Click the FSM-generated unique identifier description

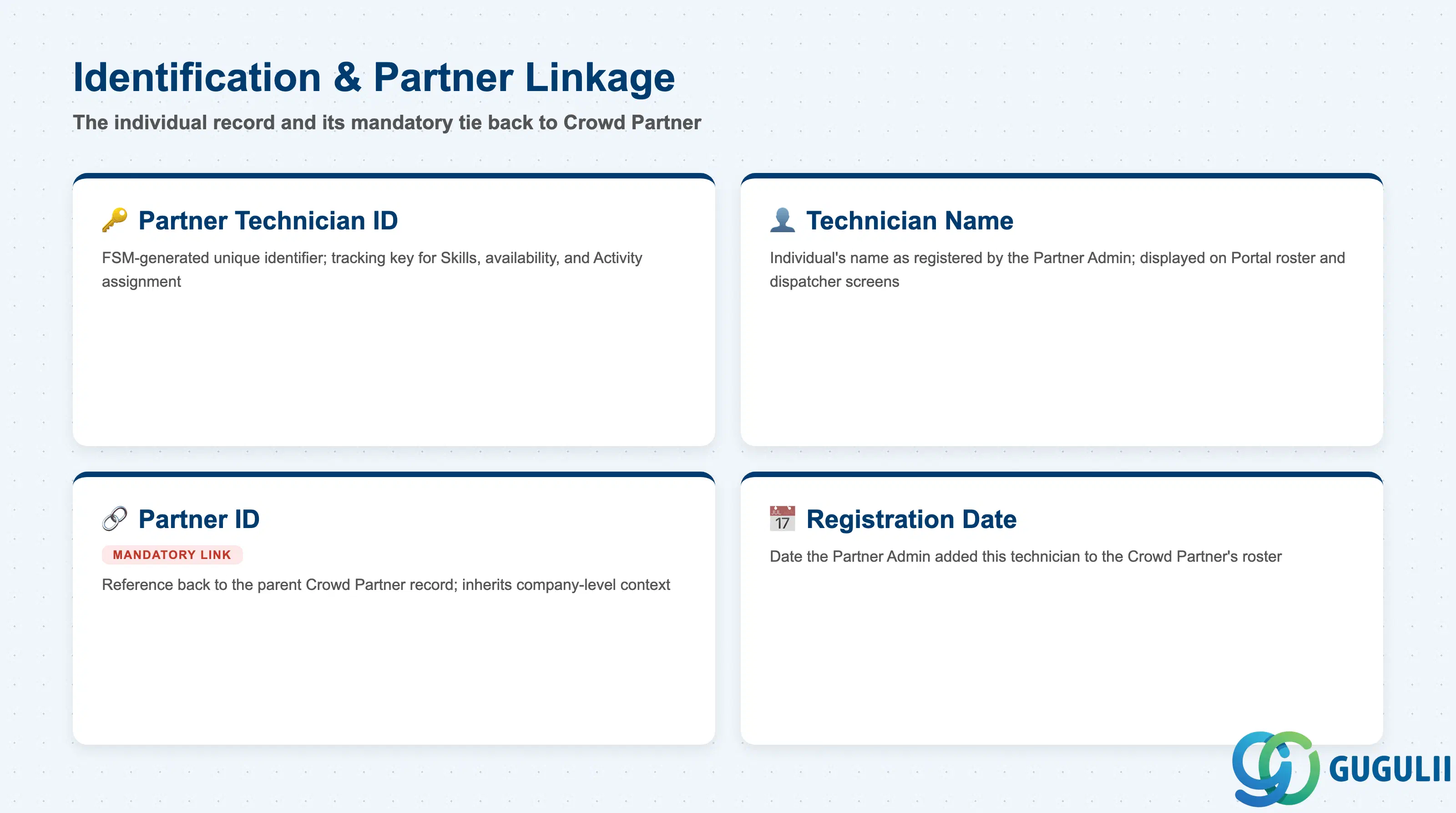pos(372,269)
